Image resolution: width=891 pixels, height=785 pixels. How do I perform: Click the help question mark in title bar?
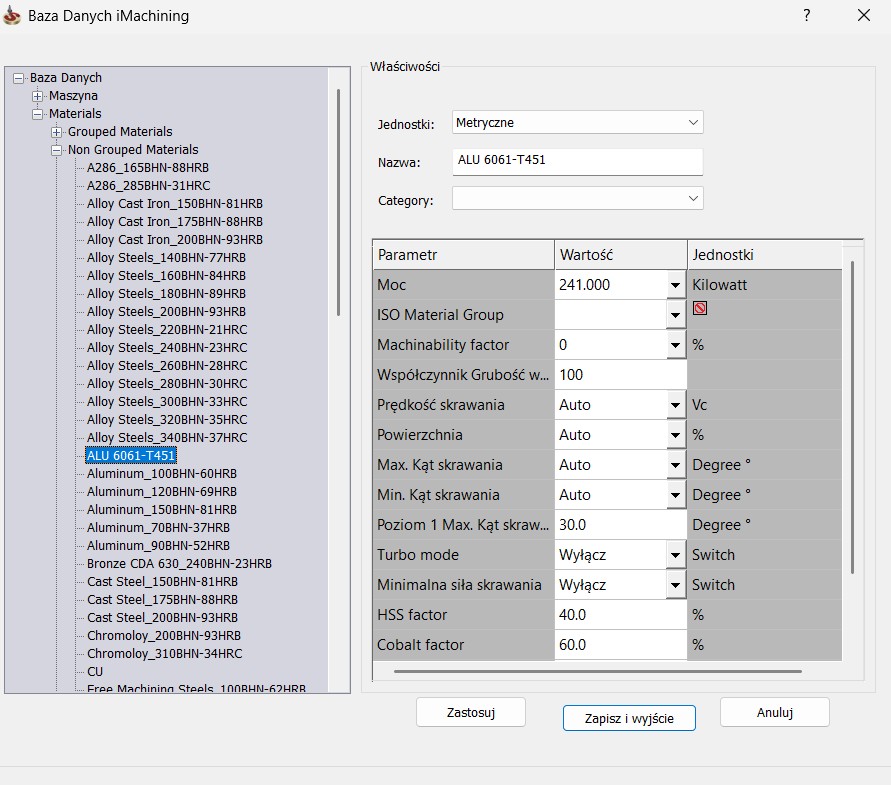[x=806, y=15]
